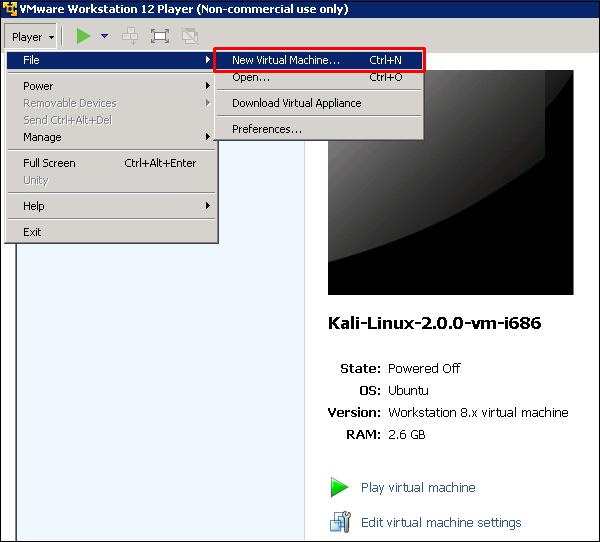Click the green Play toolbar icon

tap(83, 36)
